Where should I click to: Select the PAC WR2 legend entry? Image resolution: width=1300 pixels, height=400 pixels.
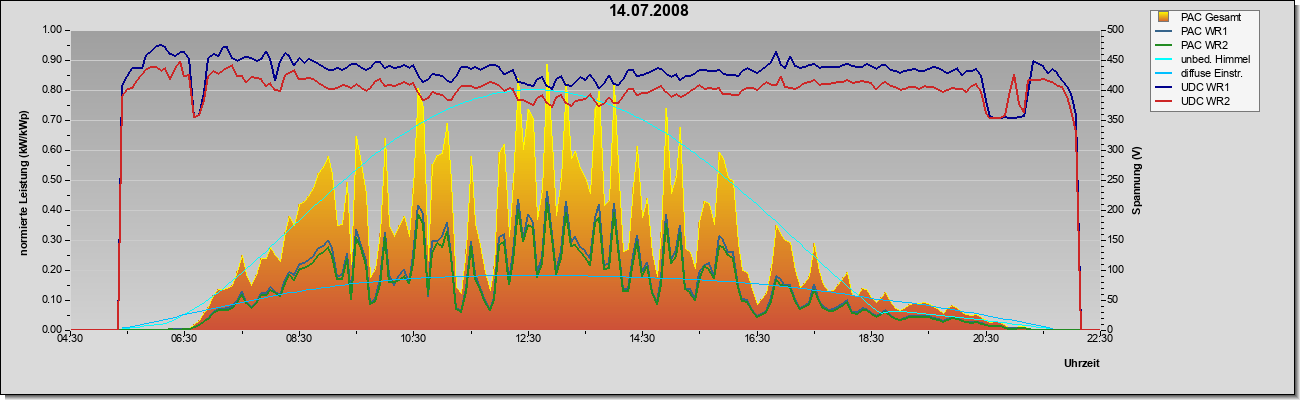[x=1203, y=45]
